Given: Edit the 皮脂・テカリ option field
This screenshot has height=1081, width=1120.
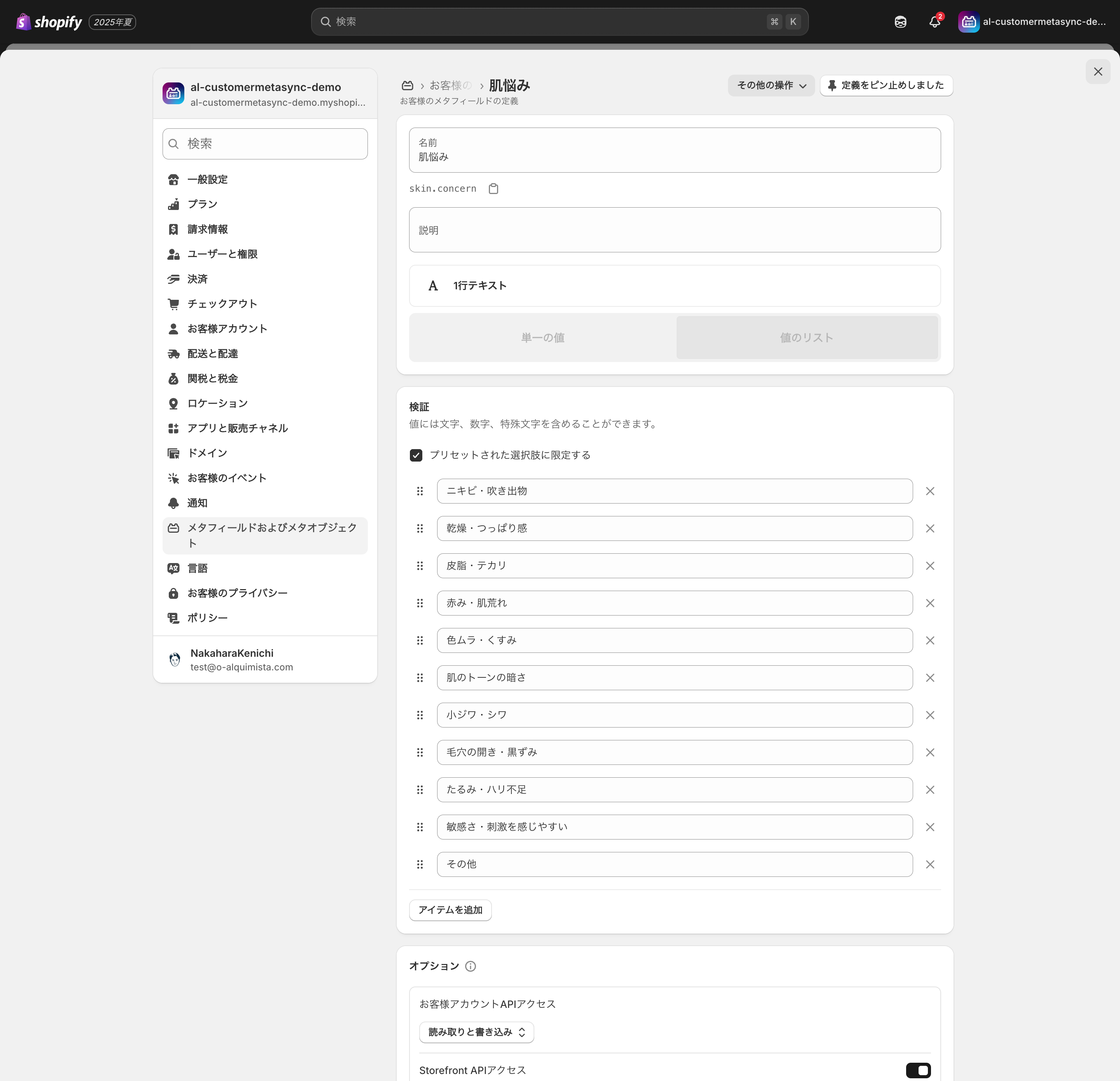Looking at the screenshot, I should 675,566.
